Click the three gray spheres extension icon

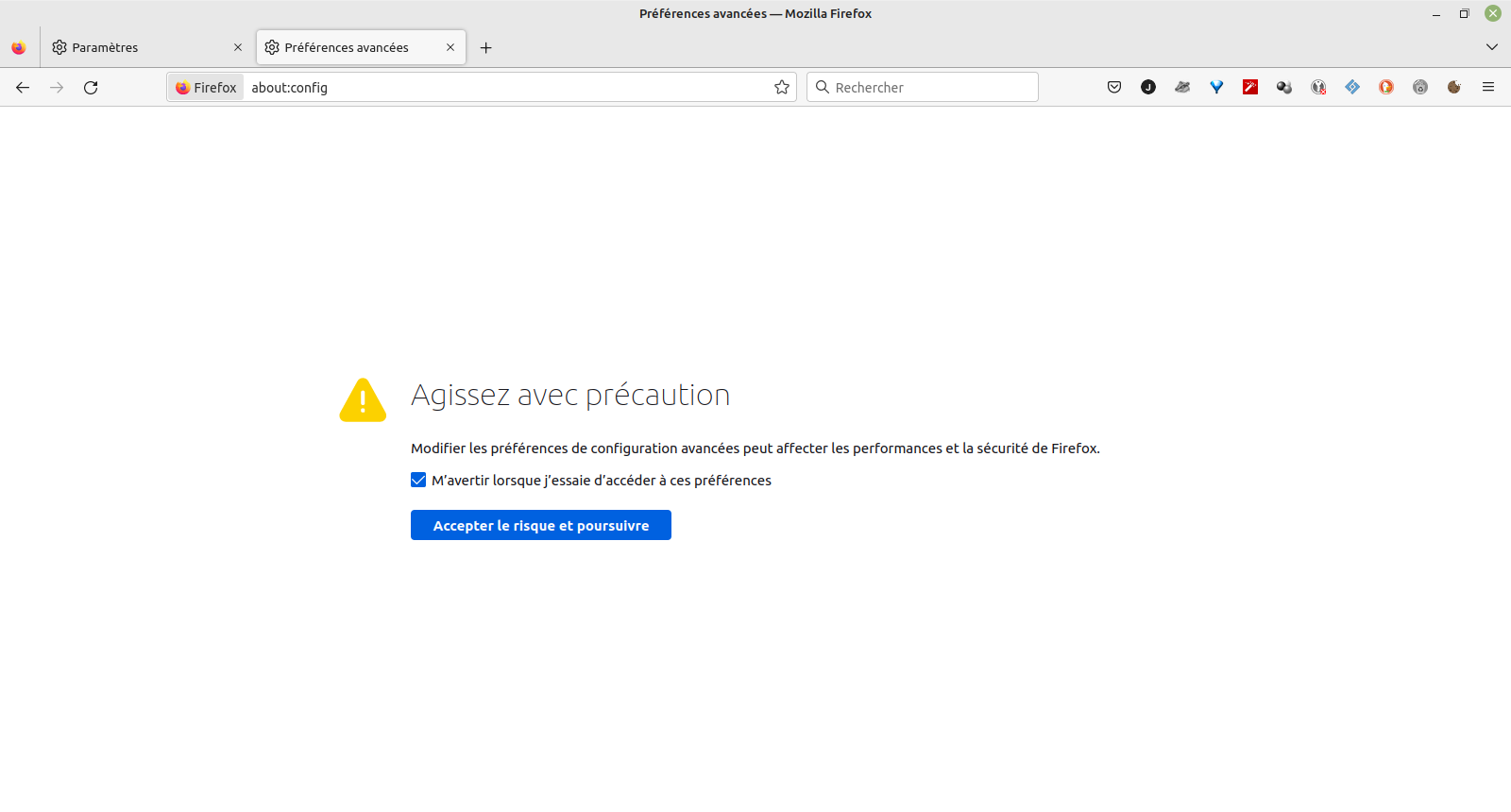pos(1284,87)
